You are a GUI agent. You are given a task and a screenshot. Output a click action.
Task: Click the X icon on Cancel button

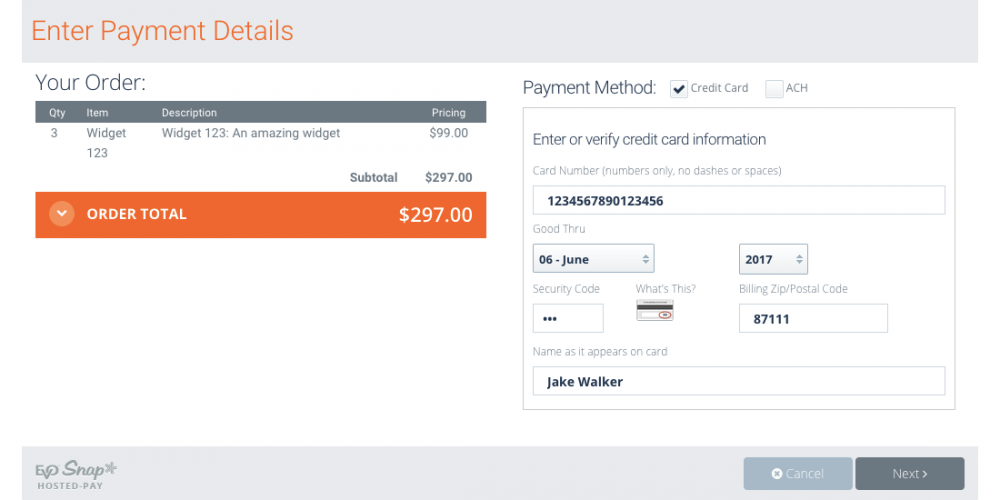(x=776, y=474)
